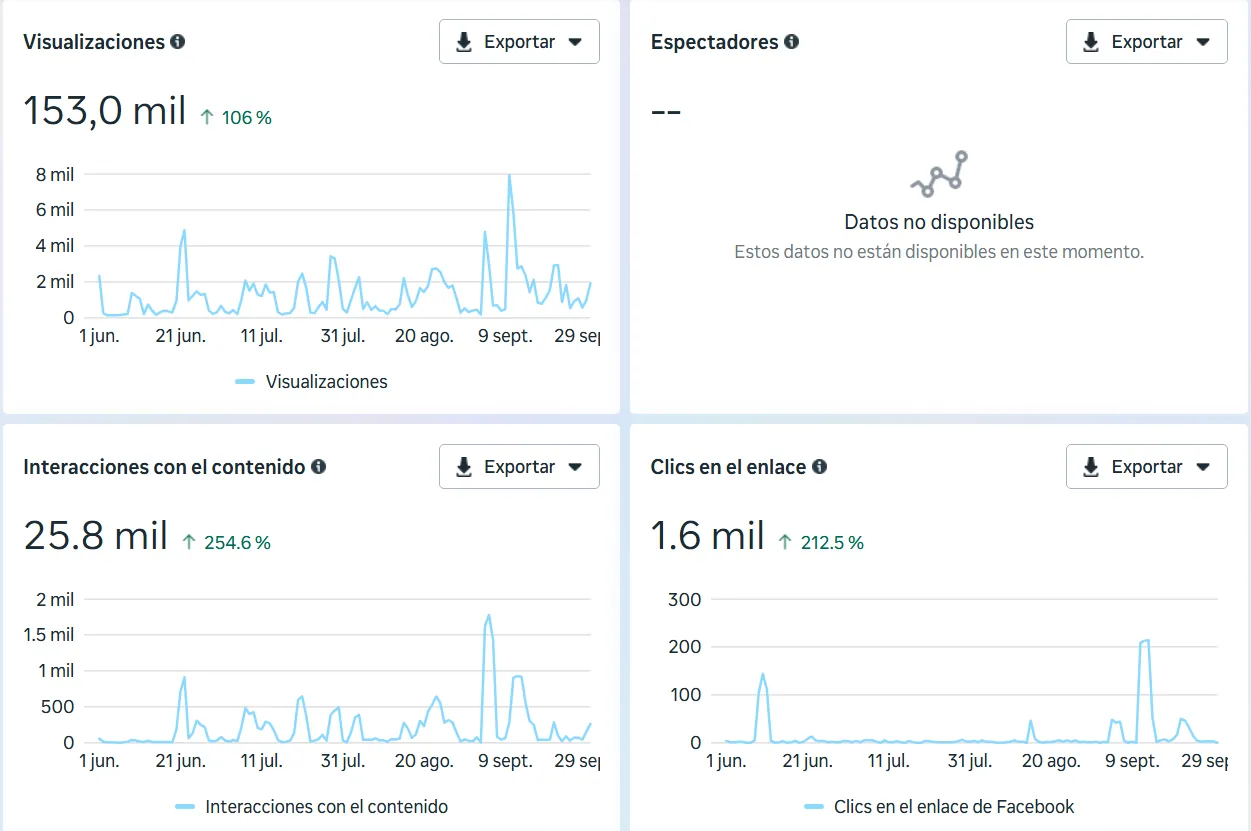Click 21 jun. label on Visualizaciones chart axis
The height and width of the screenshot is (831, 1251).
point(181,336)
